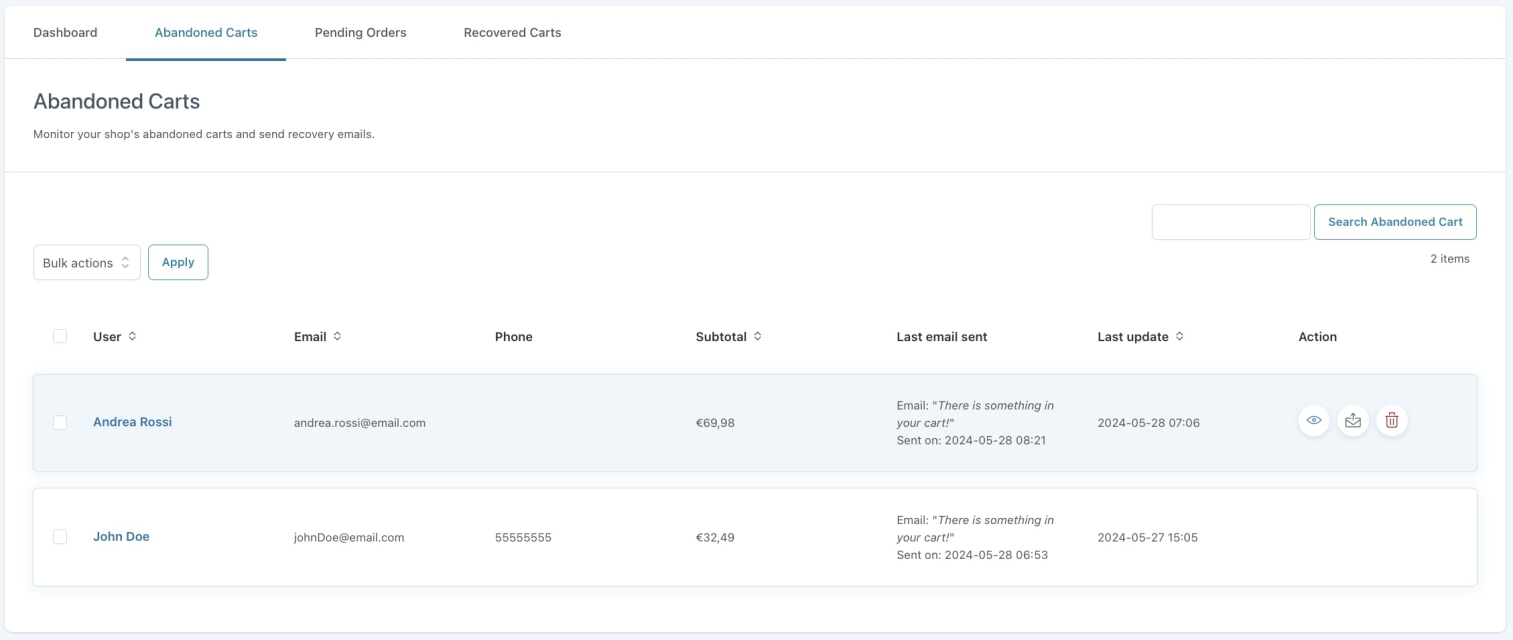This screenshot has width=1513, height=640.
Task: Focus the abandoned cart search field
Action: (1230, 222)
